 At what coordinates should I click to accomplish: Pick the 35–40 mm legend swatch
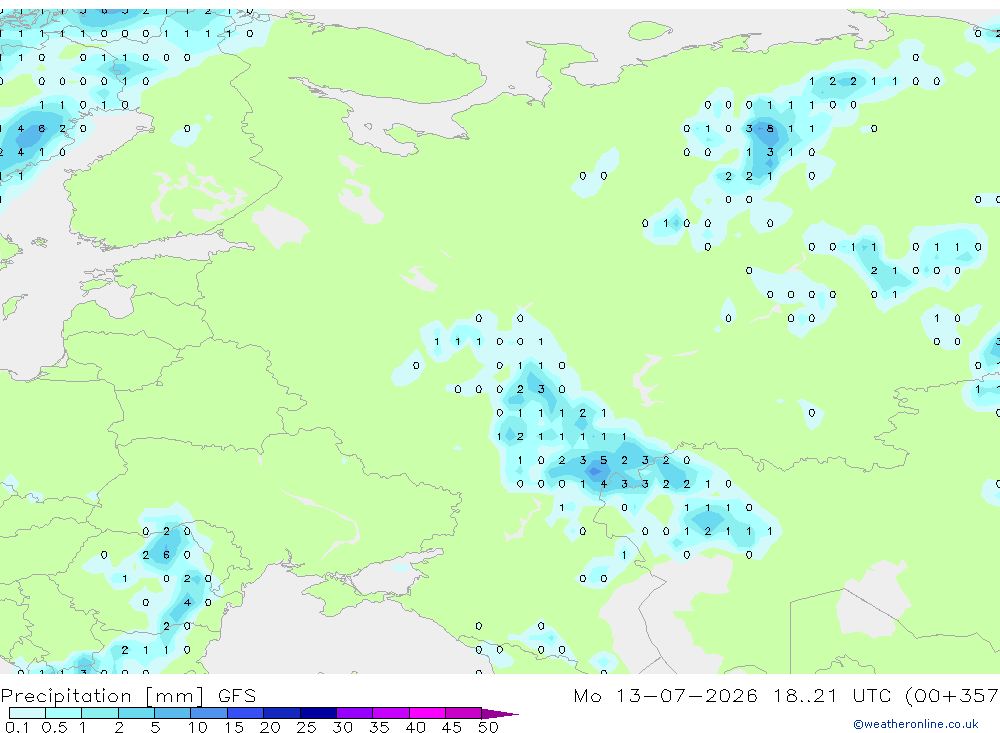[x=391, y=713]
